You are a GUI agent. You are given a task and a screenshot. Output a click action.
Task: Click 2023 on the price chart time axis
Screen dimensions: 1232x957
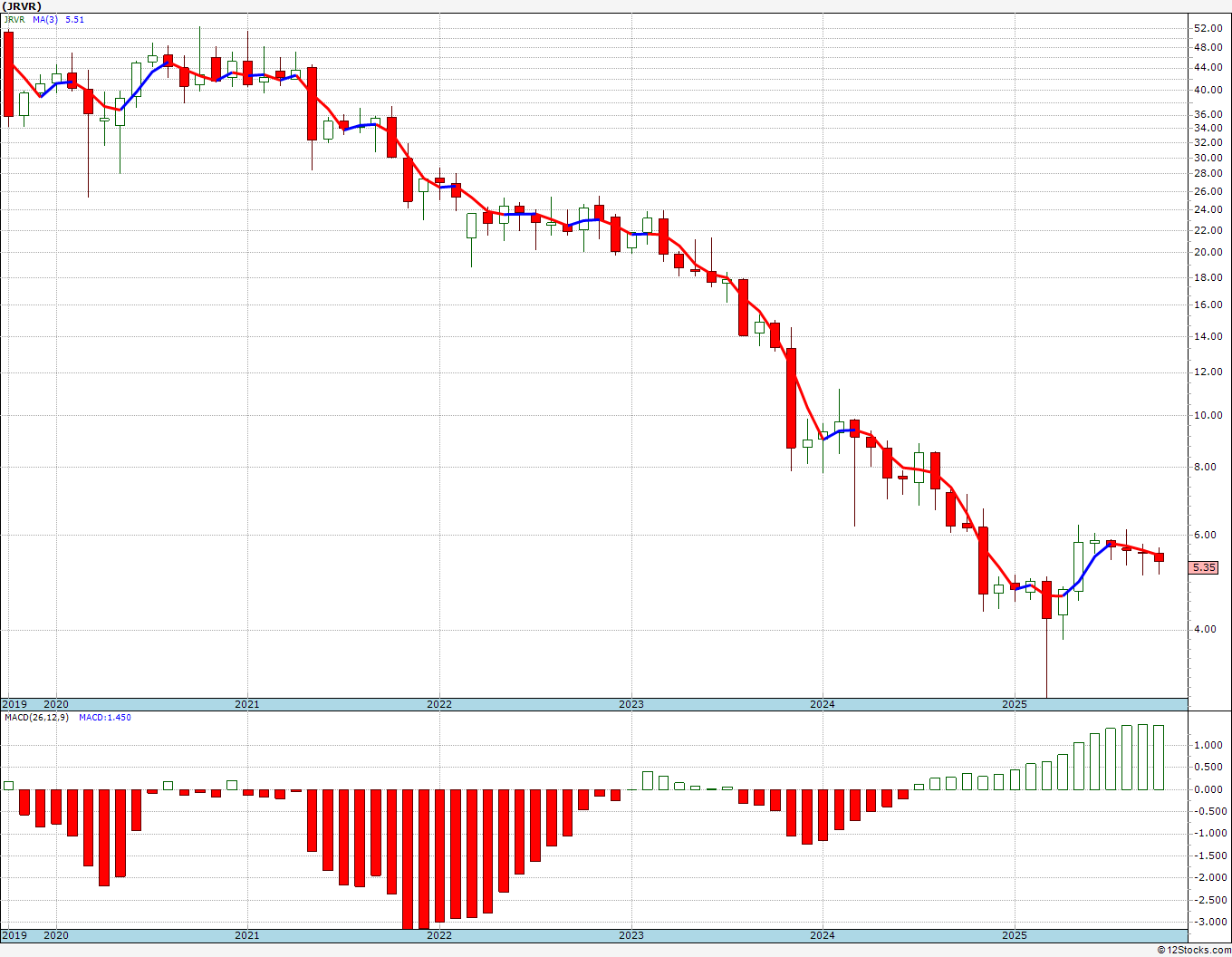pos(631,704)
